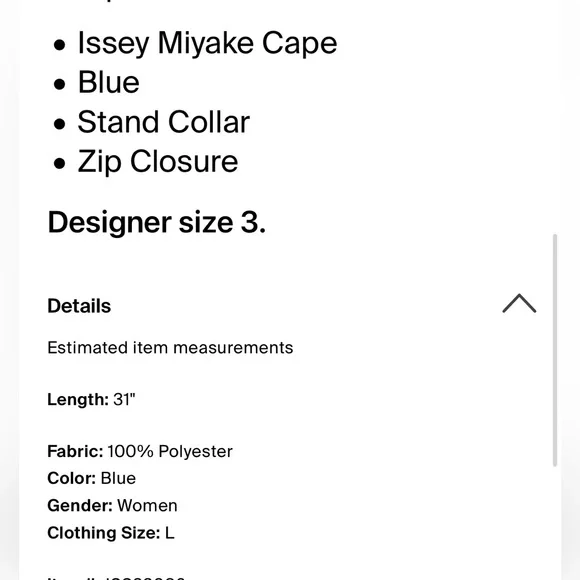This screenshot has height=580, width=580.
Task: Click the partially visible Item number line
Action: [x=116, y=577]
